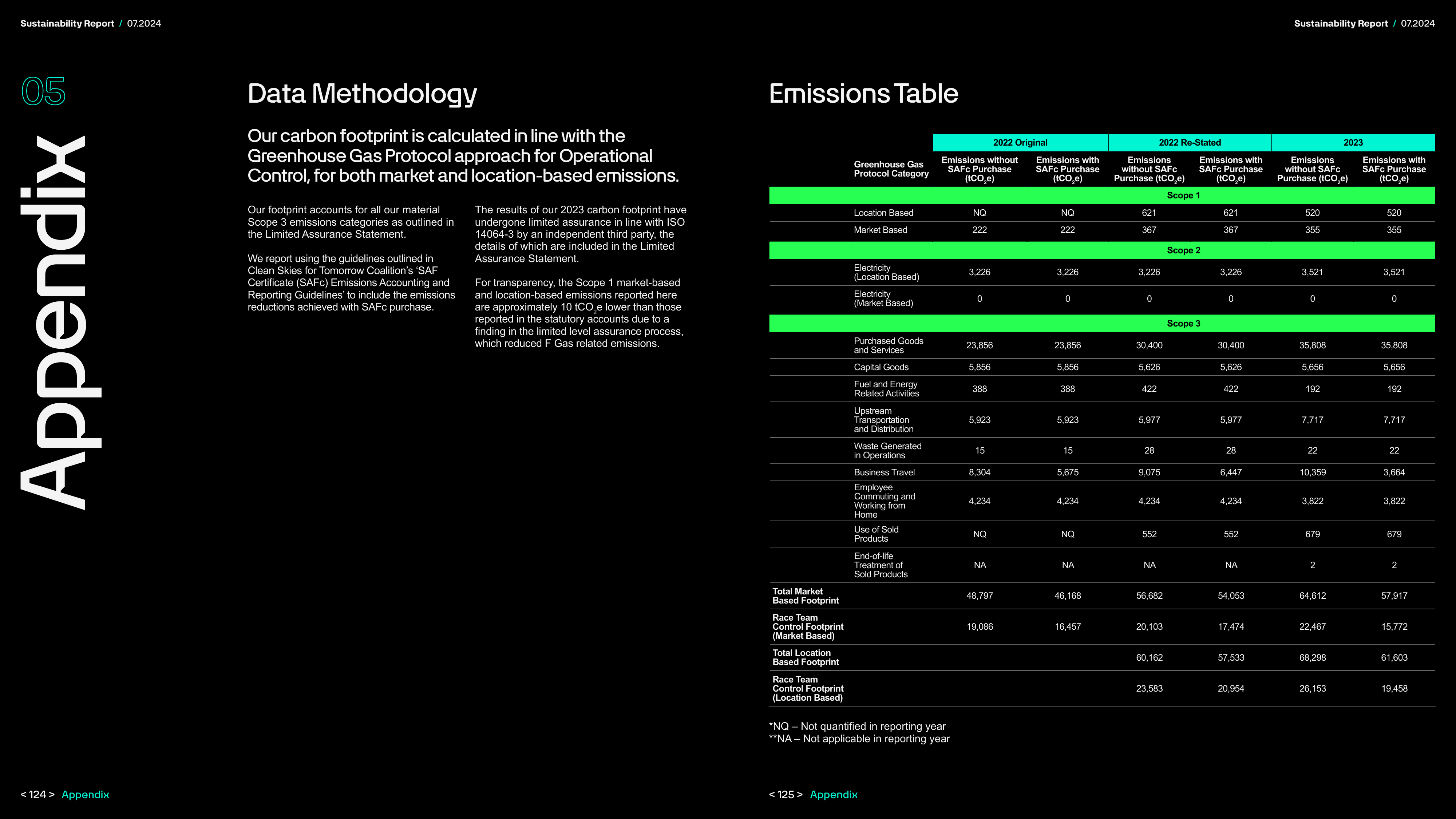Select the Electricity (Location Based) row label
This screenshot has width=1456, height=819.
point(886,272)
